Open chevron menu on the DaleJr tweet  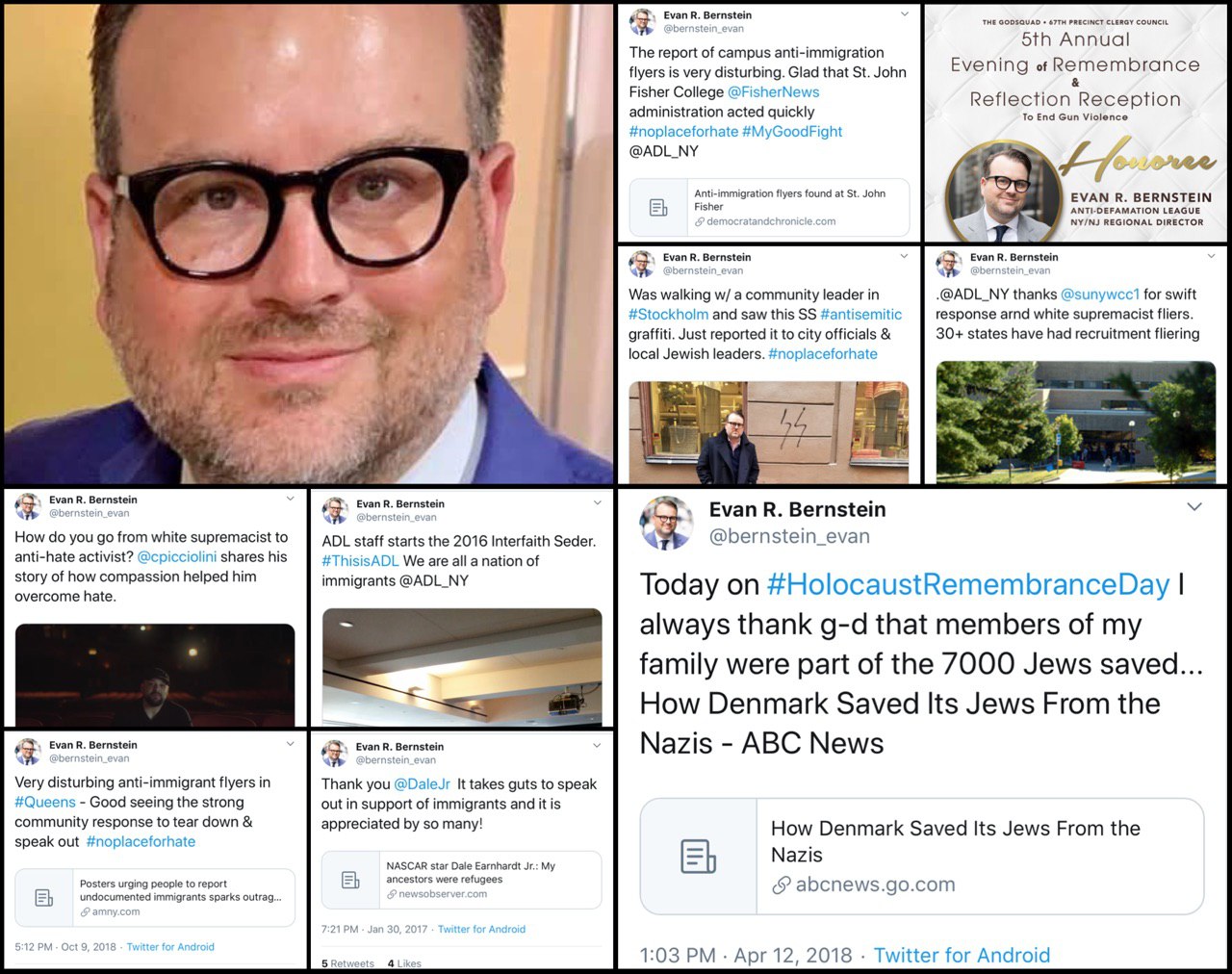coord(597,745)
